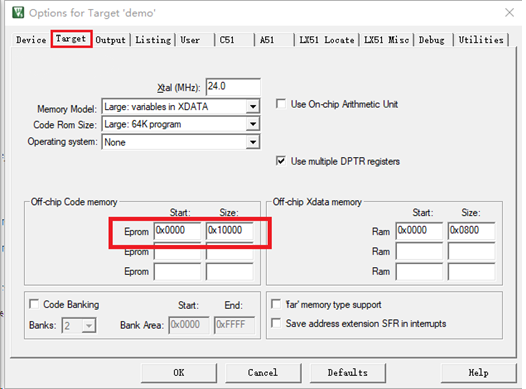Click the Defaults button
The image size is (526, 389).
click(x=348, y=373)
